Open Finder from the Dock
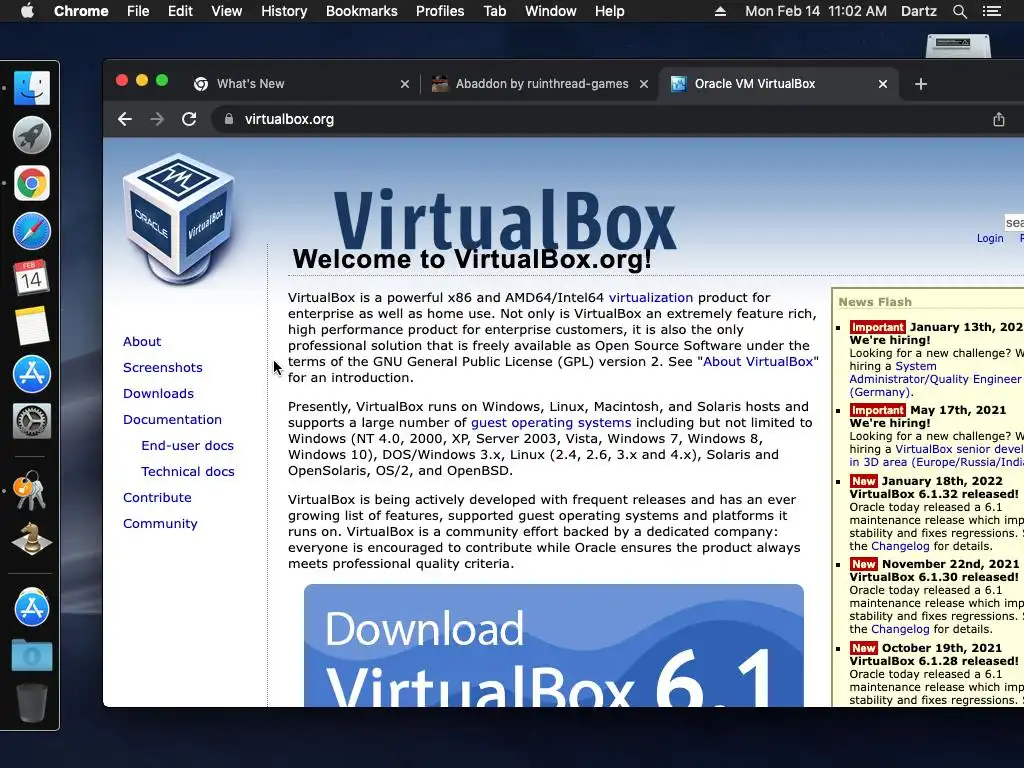 point(31,88)
